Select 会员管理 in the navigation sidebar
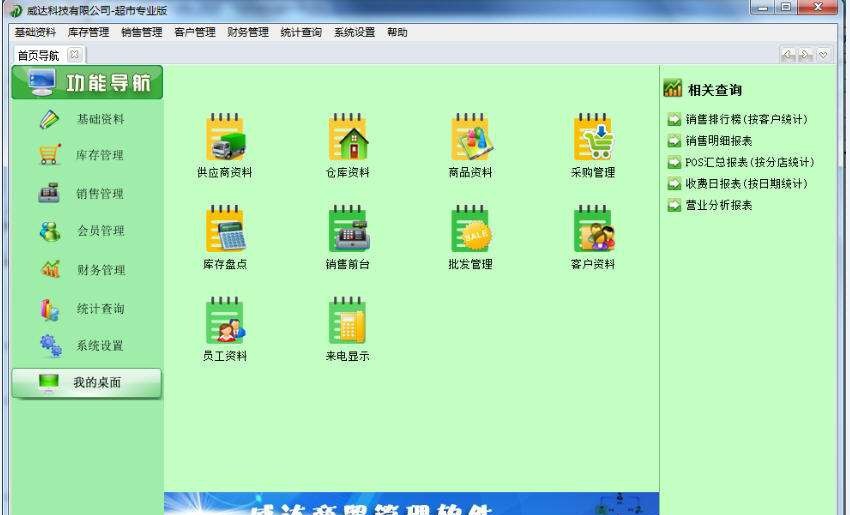This screenshot has height=515, width=850. point(81,231)
